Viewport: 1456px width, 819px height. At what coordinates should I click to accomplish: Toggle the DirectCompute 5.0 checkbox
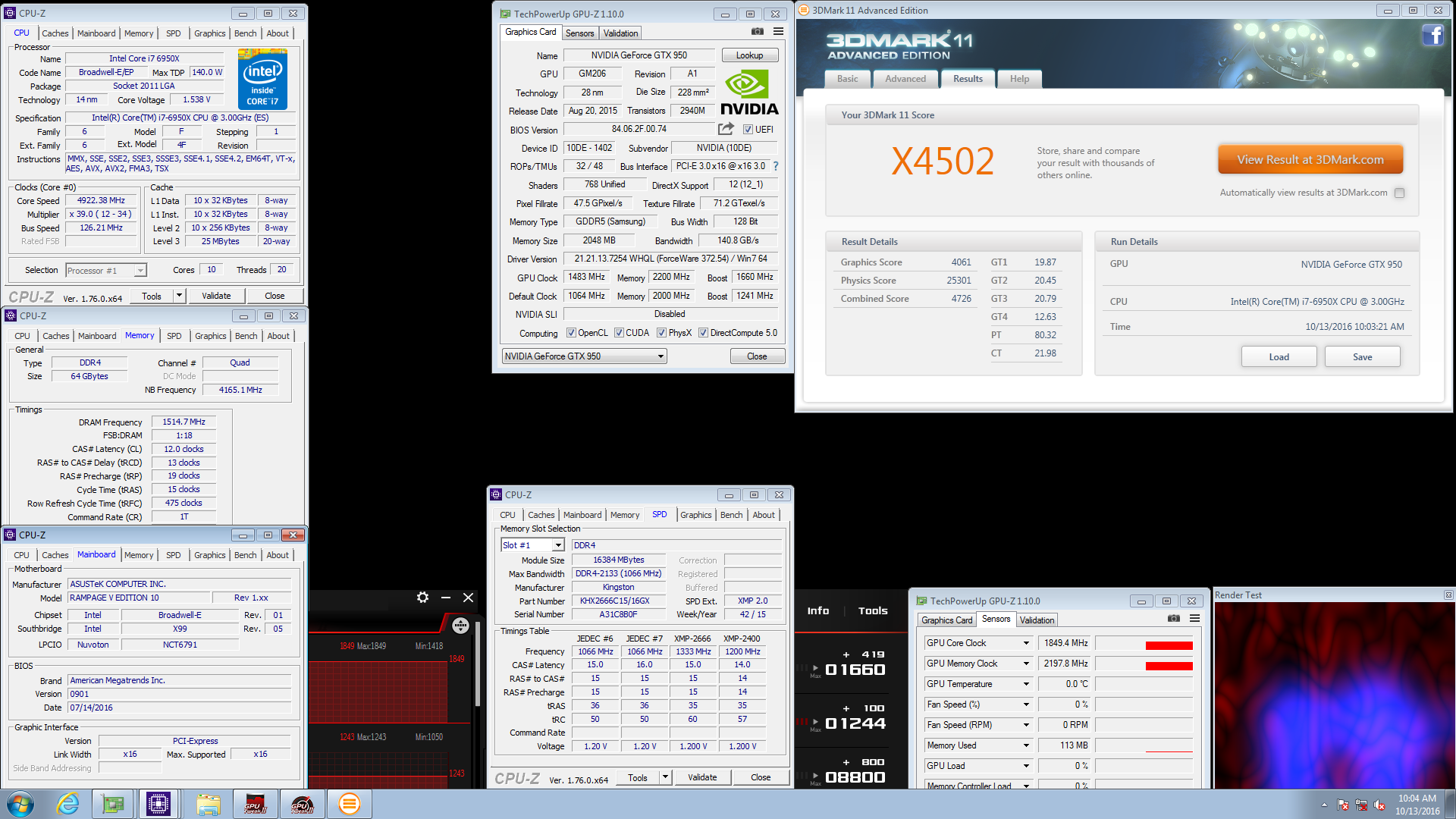(703, 333)
